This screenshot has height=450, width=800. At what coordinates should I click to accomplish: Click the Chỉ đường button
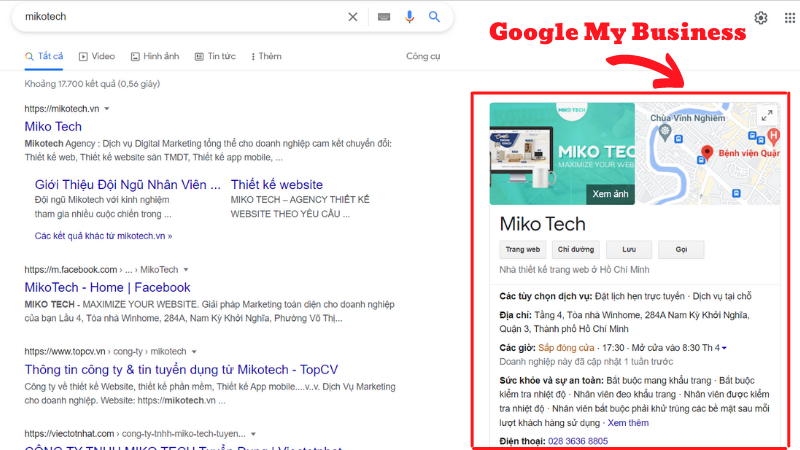coord(576,249)
